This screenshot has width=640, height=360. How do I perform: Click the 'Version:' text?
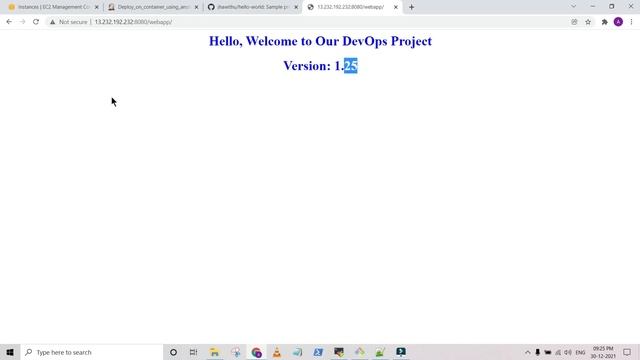point(307,66)
